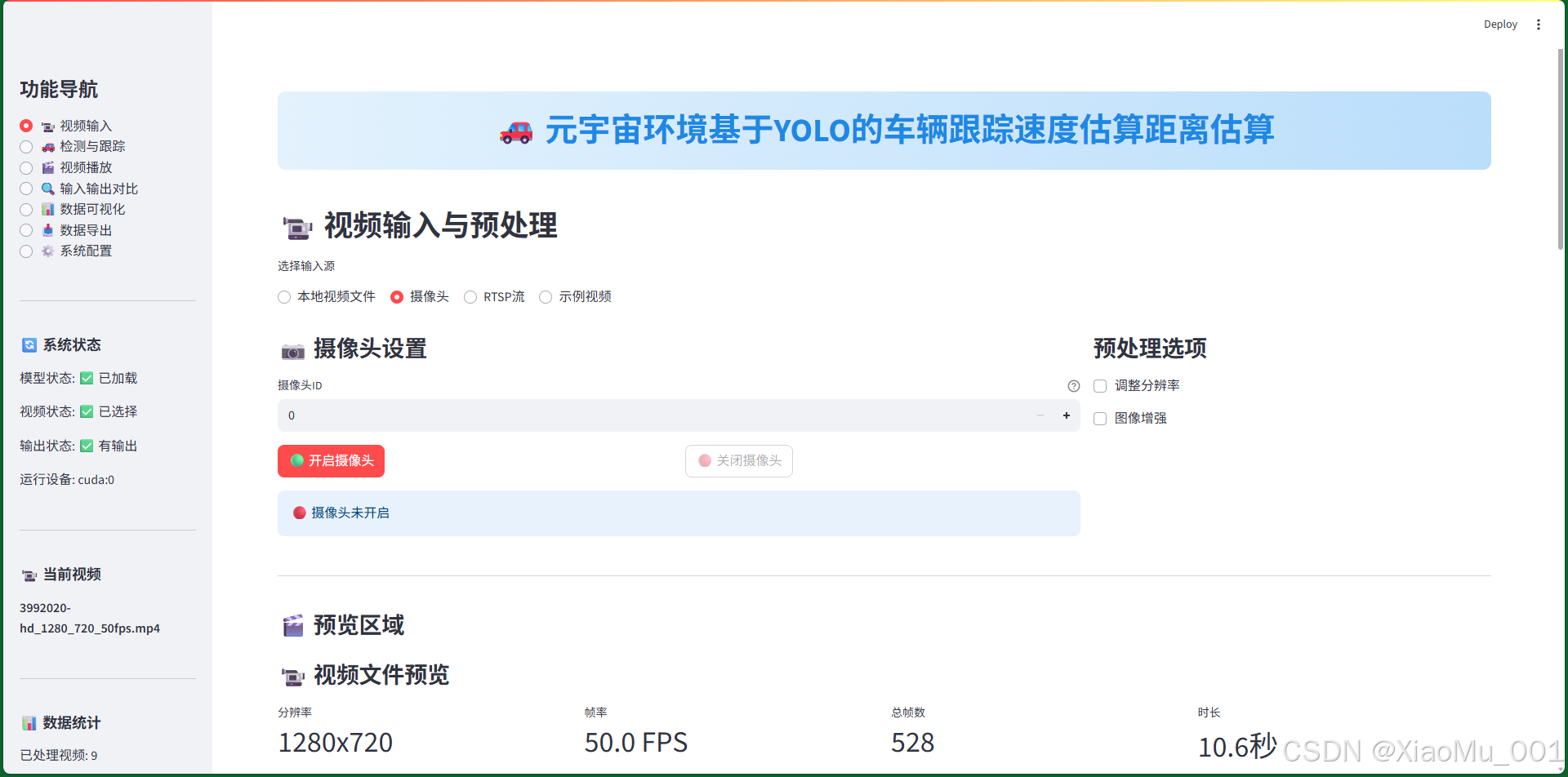
Task: Select the gear icon for 系统配置
Action: (47, 251)
